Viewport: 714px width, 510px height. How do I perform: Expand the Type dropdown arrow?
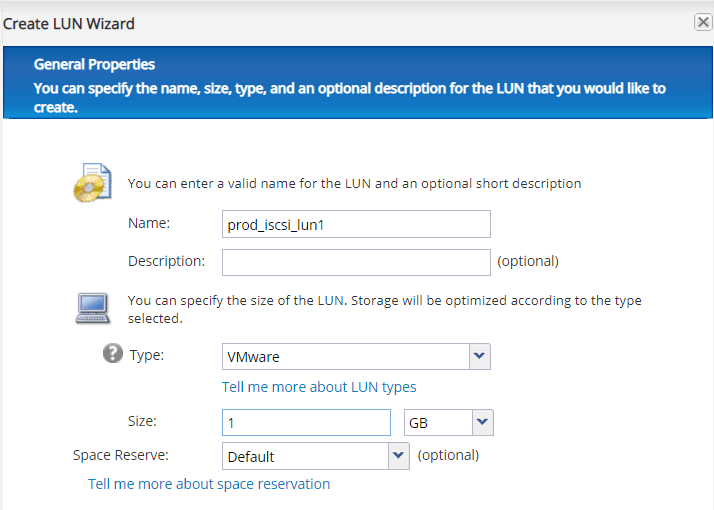point(480,356)
